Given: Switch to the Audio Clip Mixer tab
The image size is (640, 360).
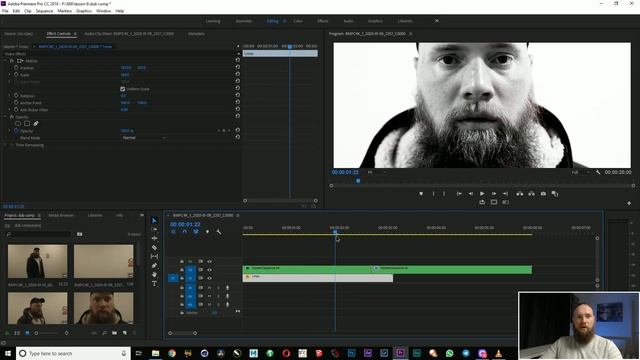Looking at the screenshot, I should 129,34.
